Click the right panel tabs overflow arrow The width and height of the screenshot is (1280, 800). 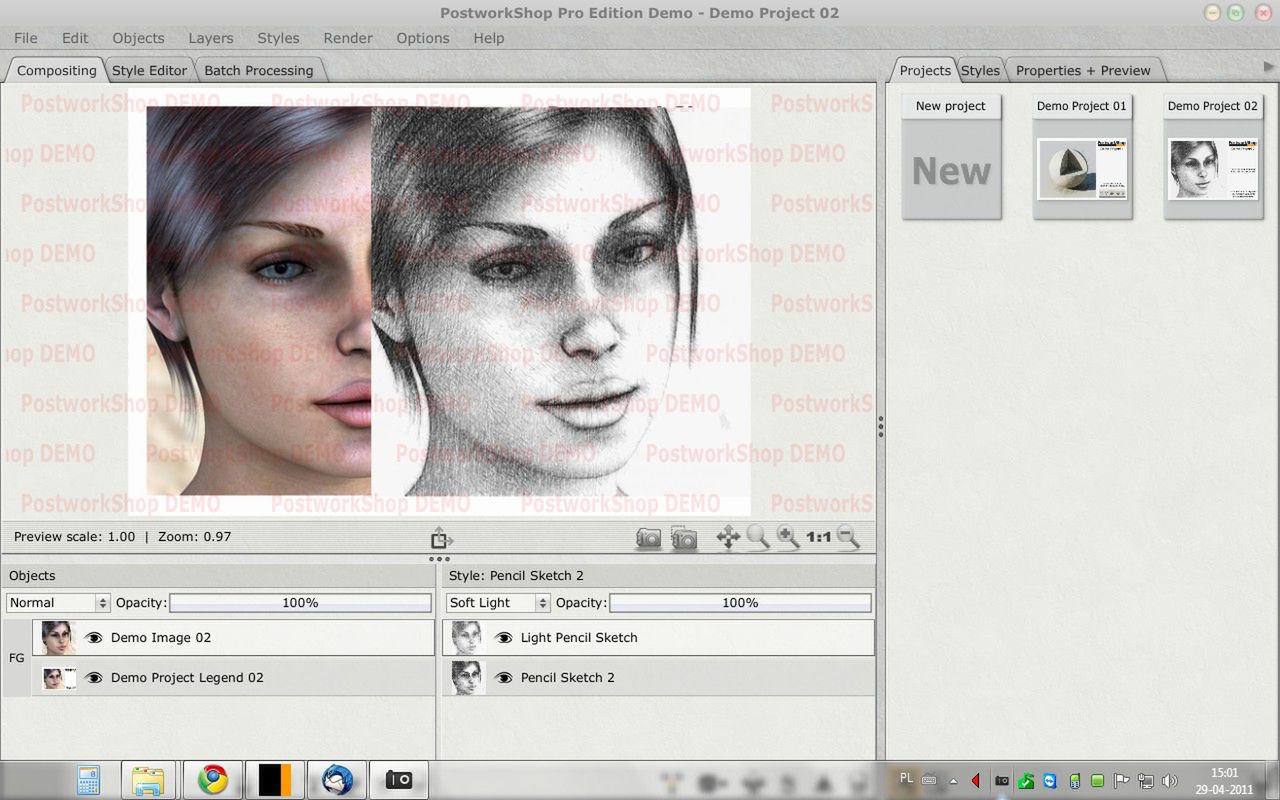1270,66
